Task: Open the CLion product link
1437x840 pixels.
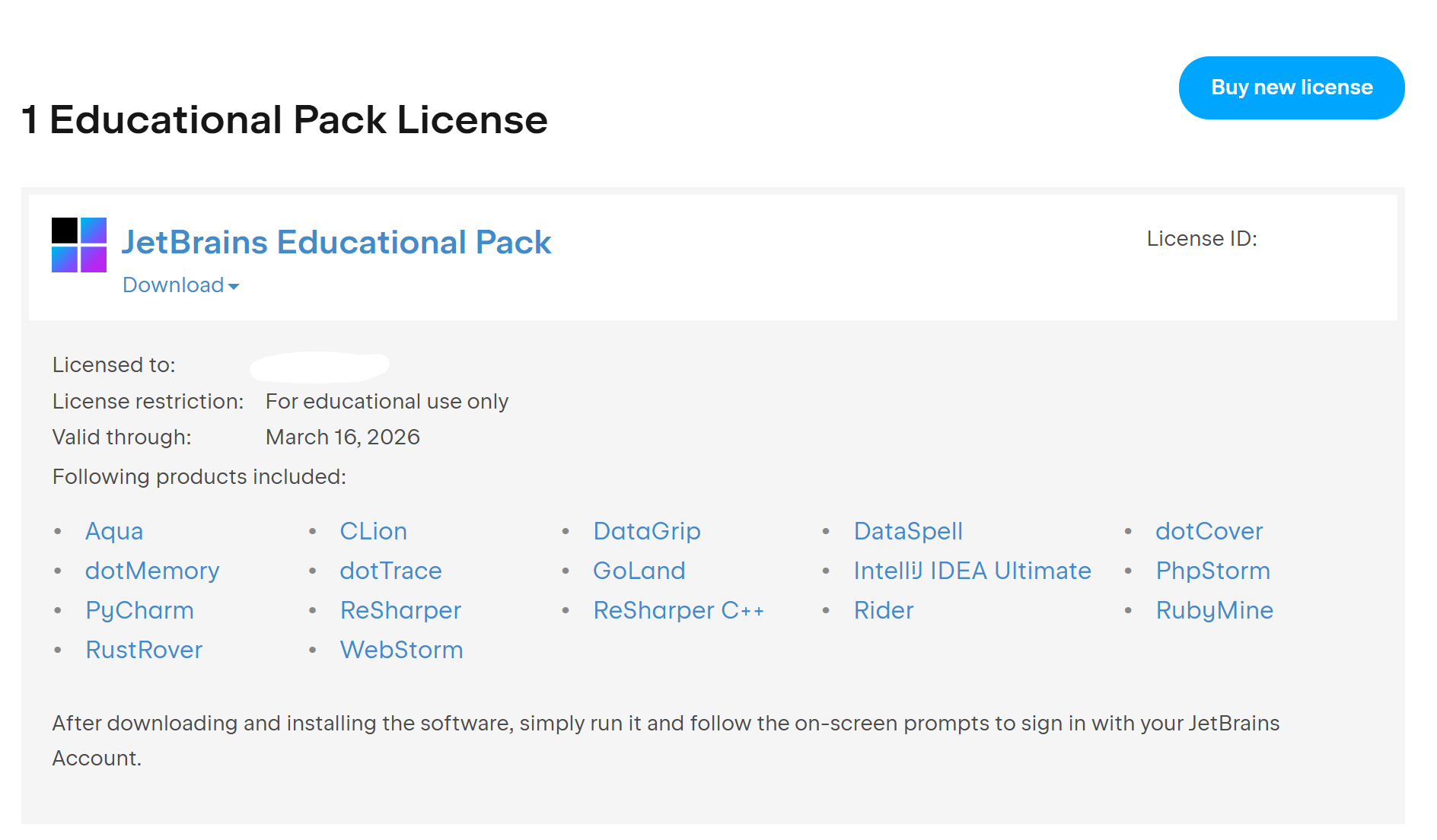Action: pyautogui.click(x=374, y=531)
